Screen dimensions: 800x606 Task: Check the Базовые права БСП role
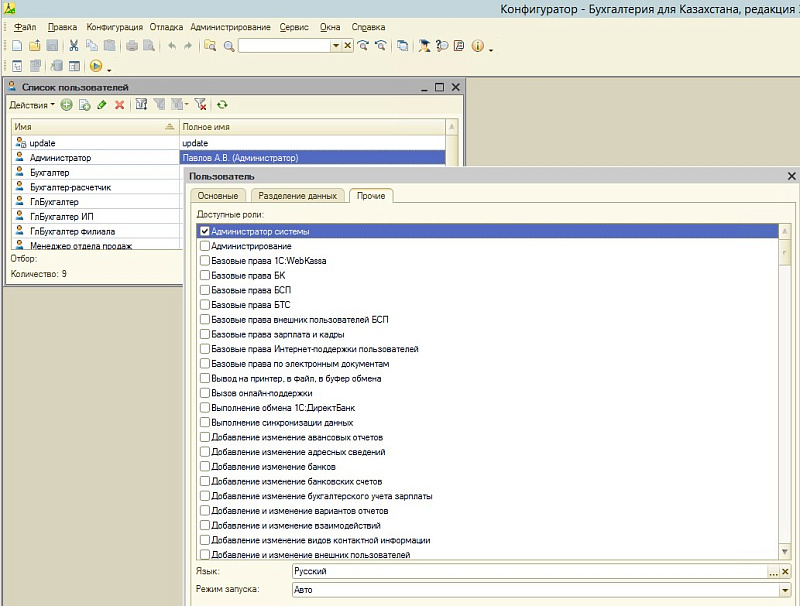pos(205,290)
